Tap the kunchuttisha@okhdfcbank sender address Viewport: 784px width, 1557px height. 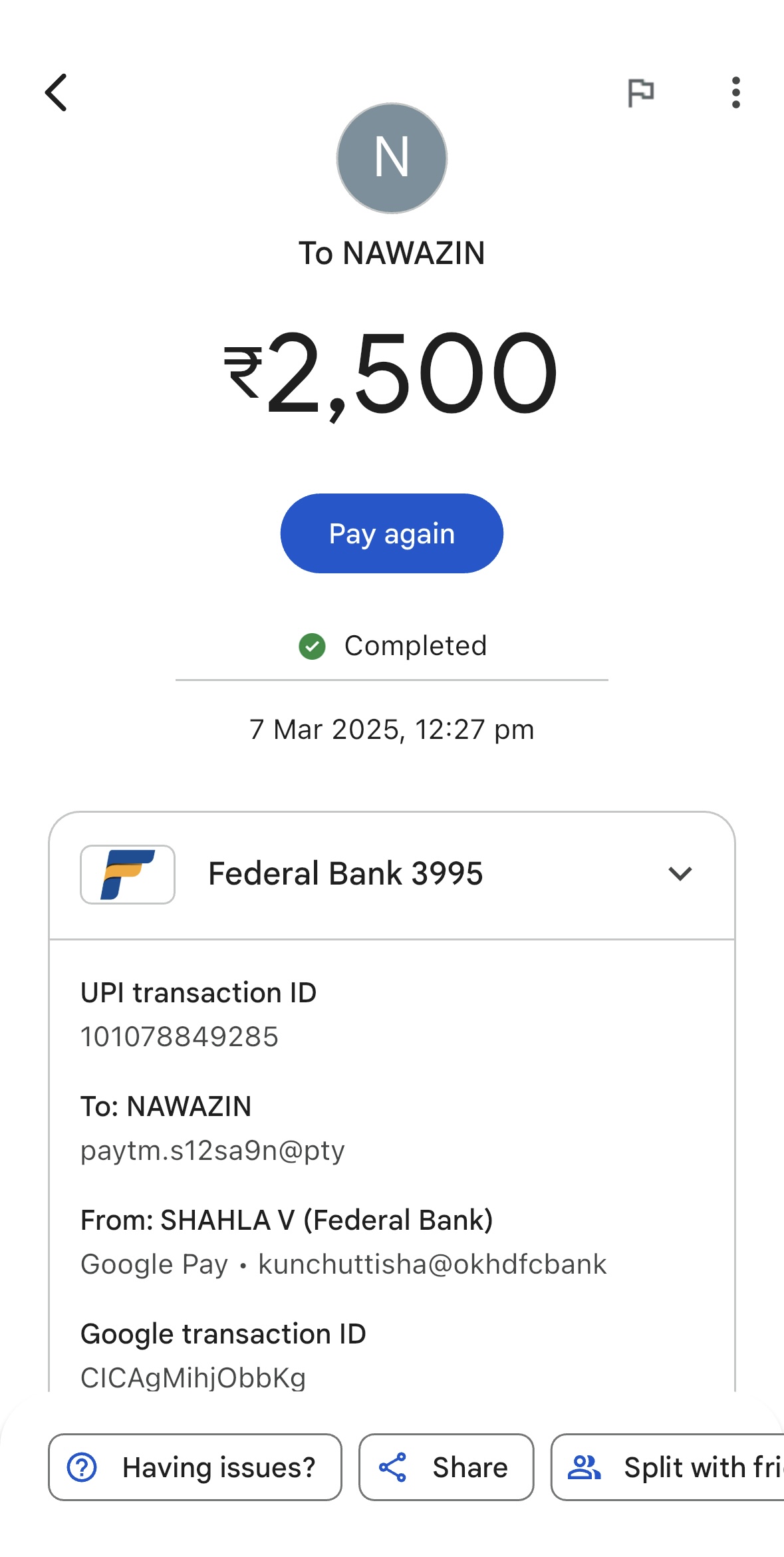pyautogui.click(x=432, y=1264)
